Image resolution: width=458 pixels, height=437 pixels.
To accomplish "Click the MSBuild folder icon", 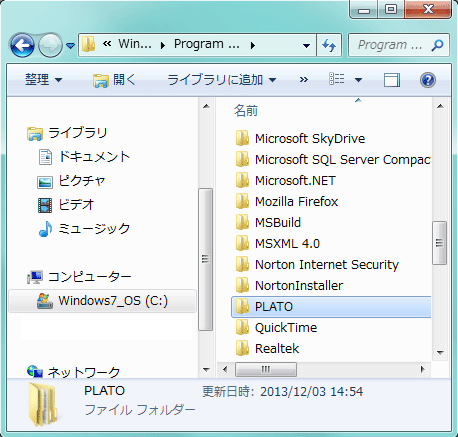I will point(242,223).
